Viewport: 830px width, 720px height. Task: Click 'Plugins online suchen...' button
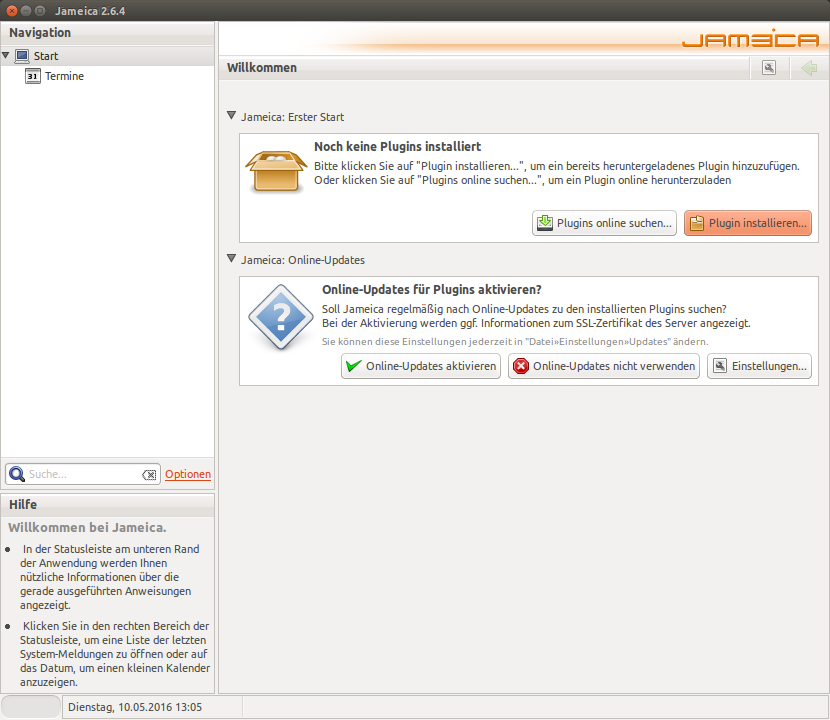pyautogui.click(x=604, y=223)
